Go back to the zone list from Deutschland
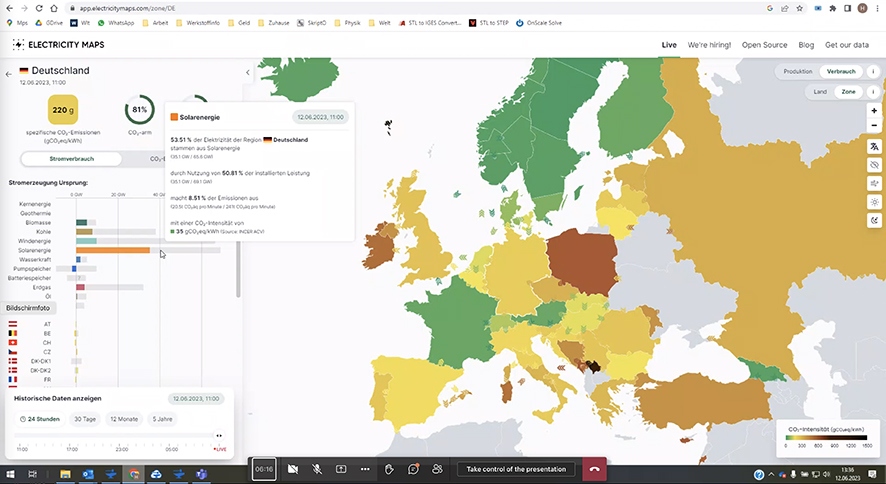Image resolution: width=886 pixels, height=484 pixels. coord(8,74)
